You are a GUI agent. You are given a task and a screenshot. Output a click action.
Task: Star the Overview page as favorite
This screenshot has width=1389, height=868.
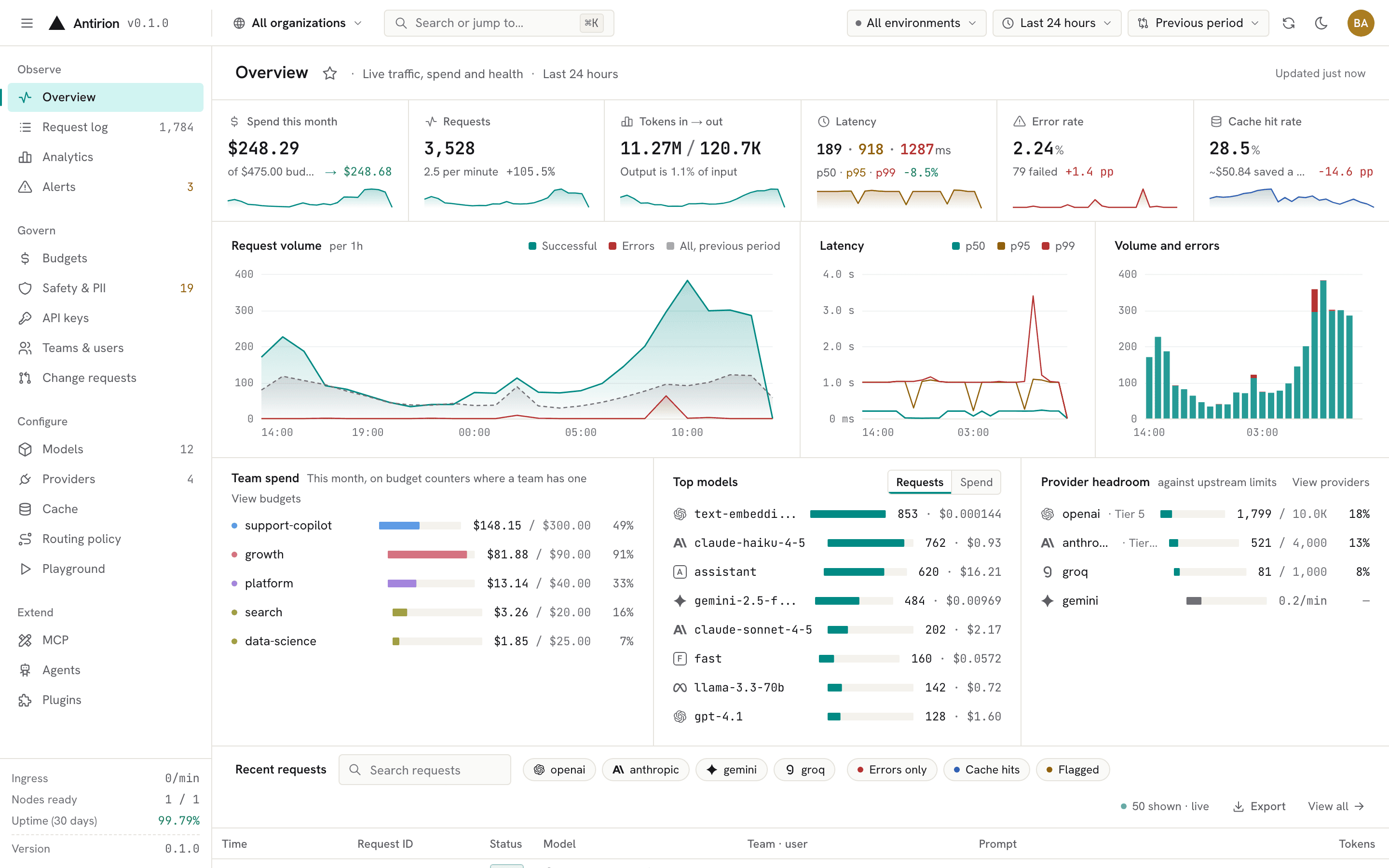329,73
